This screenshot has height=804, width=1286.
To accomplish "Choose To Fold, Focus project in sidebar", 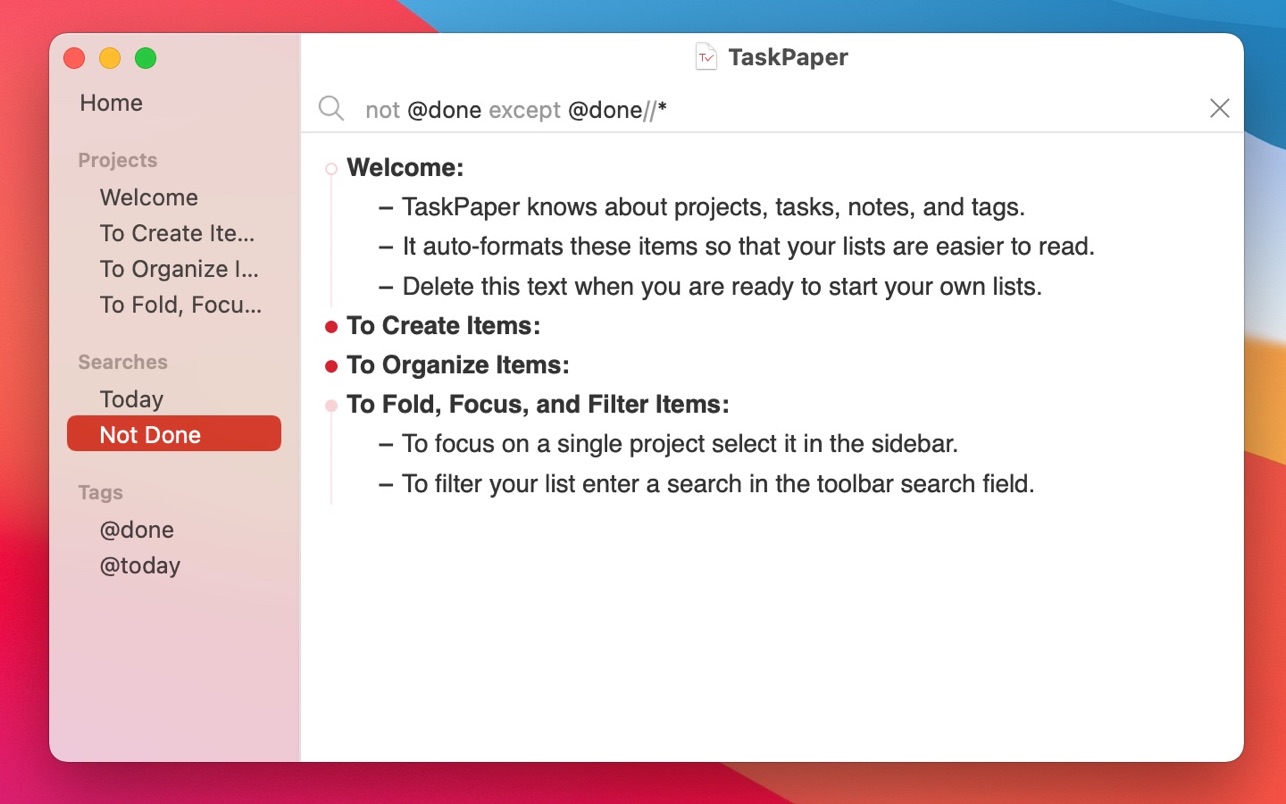I will pyautogui.click(x=180, y=305).
